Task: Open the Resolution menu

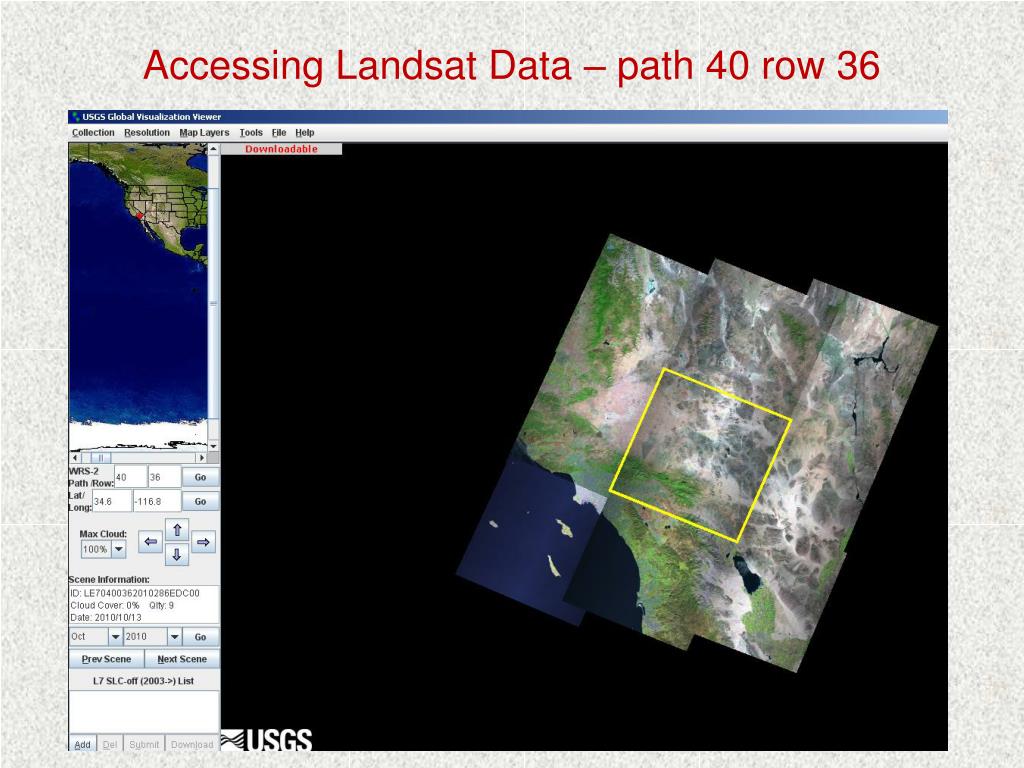Action: click(147, 133)
